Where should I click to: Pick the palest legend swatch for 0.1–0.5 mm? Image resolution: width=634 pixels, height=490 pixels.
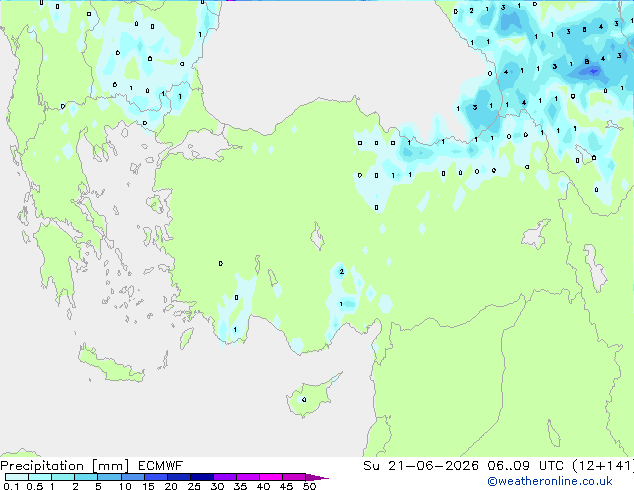pos(17,477)
